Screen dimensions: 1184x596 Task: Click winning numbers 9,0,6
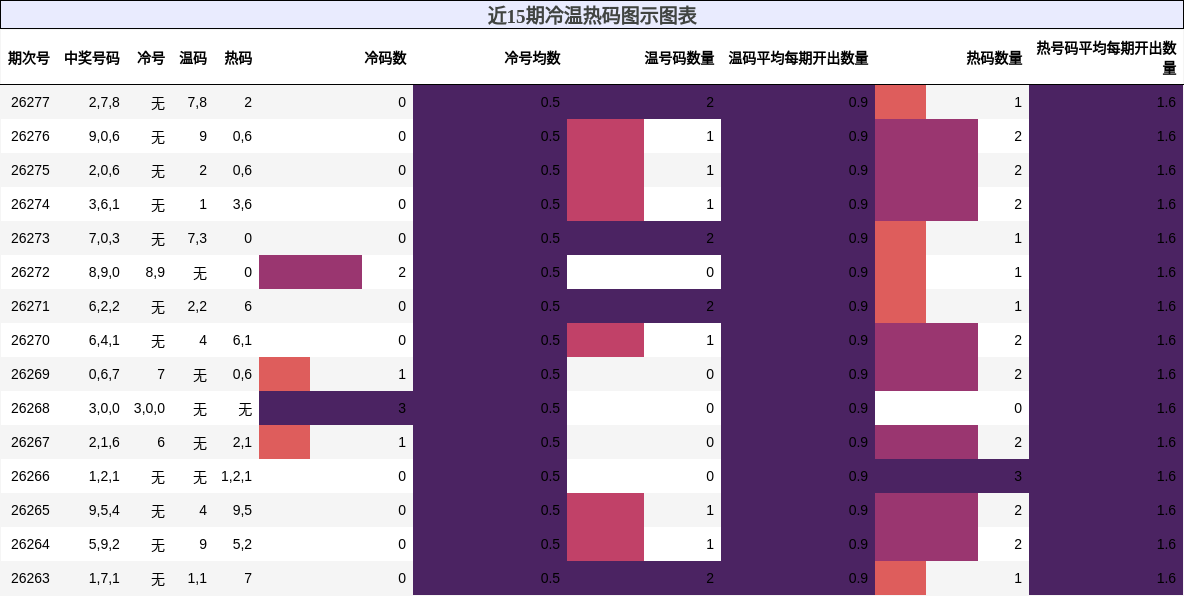click(104, 136)
